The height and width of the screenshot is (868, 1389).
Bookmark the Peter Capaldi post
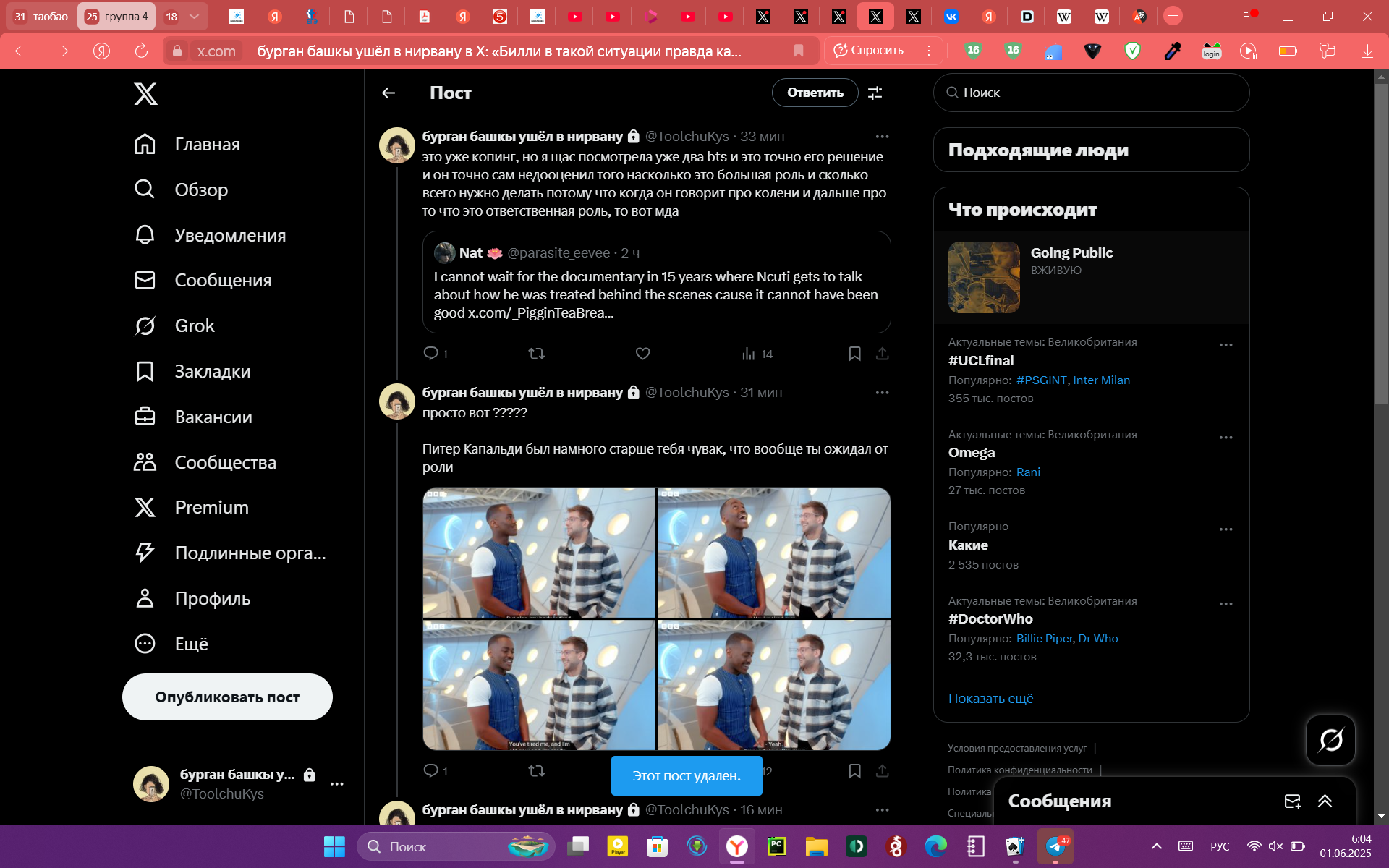tap(854, 771)
